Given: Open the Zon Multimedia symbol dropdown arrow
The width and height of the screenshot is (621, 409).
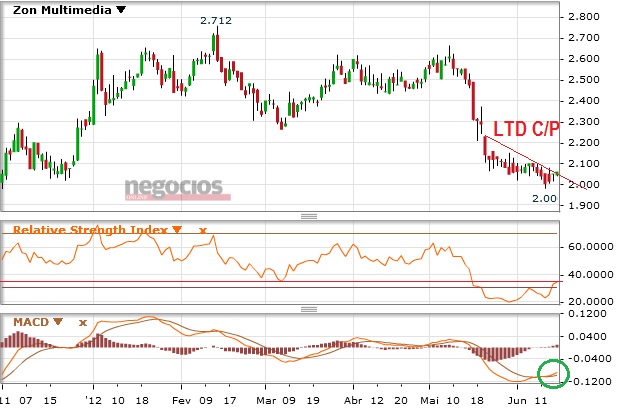Looking at the screenshot, I should click(x=121, y=10).
